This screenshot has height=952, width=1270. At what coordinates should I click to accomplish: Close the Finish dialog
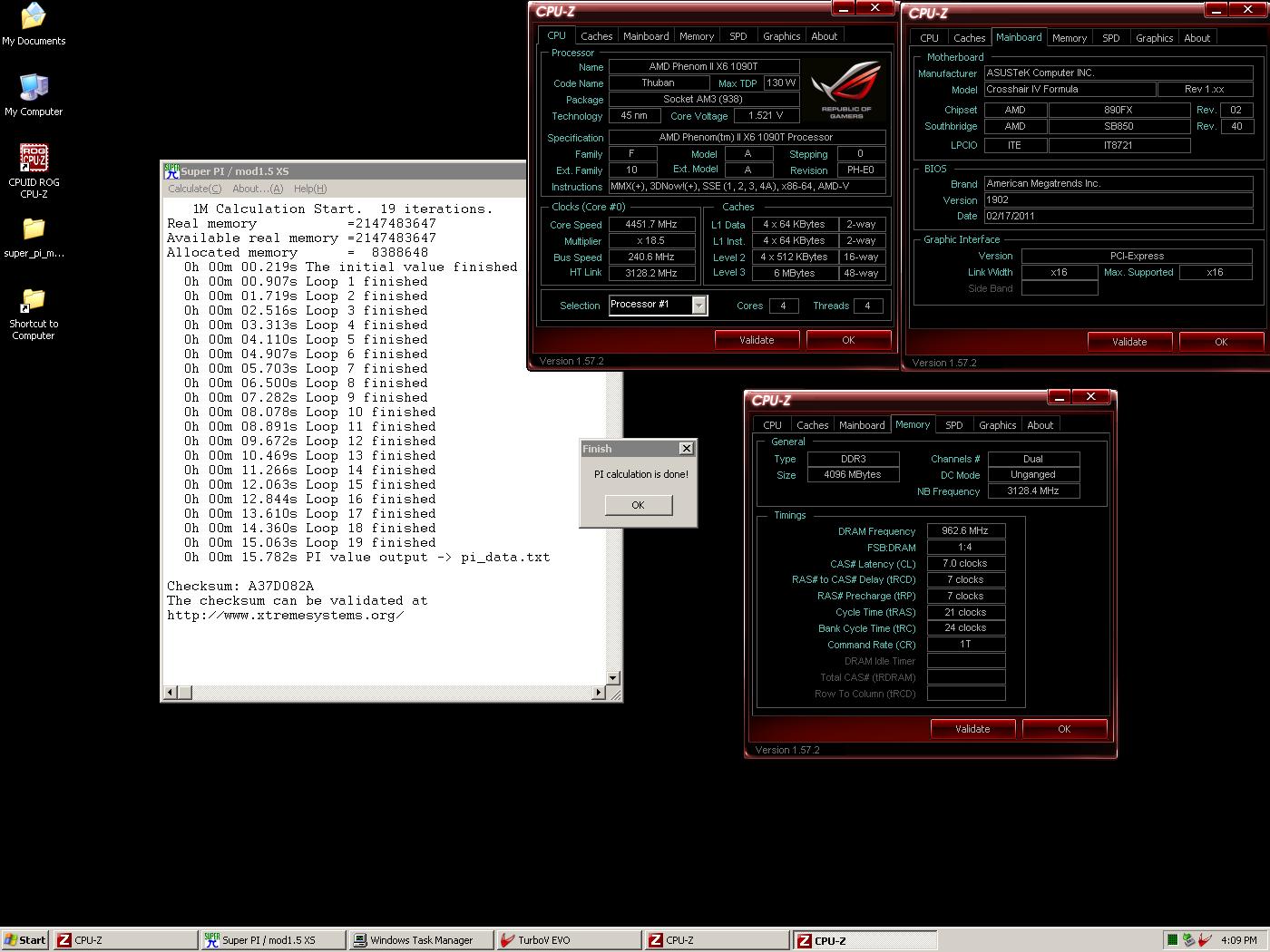[x=687, y=448]
